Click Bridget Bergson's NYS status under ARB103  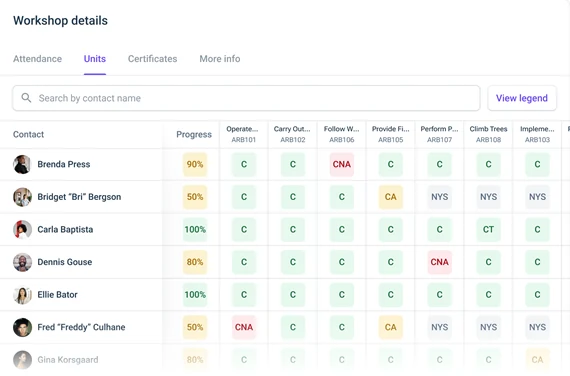point(537,197)
